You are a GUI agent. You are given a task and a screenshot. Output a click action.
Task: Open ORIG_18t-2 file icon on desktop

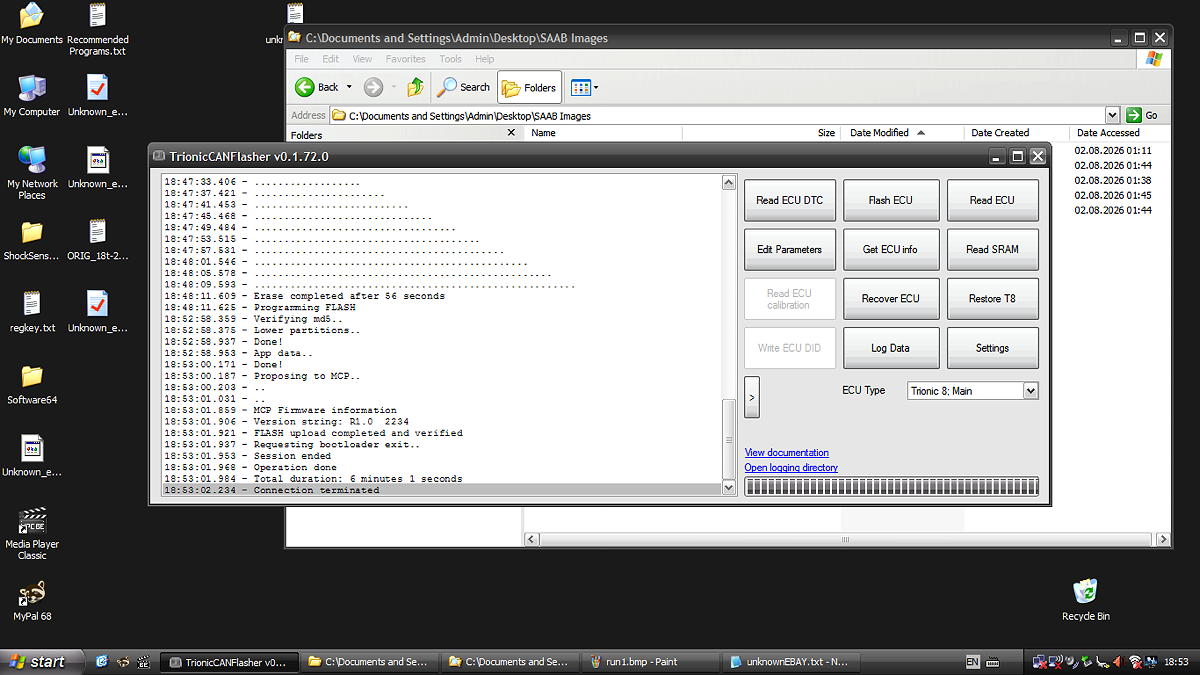(x=97, y=241)
